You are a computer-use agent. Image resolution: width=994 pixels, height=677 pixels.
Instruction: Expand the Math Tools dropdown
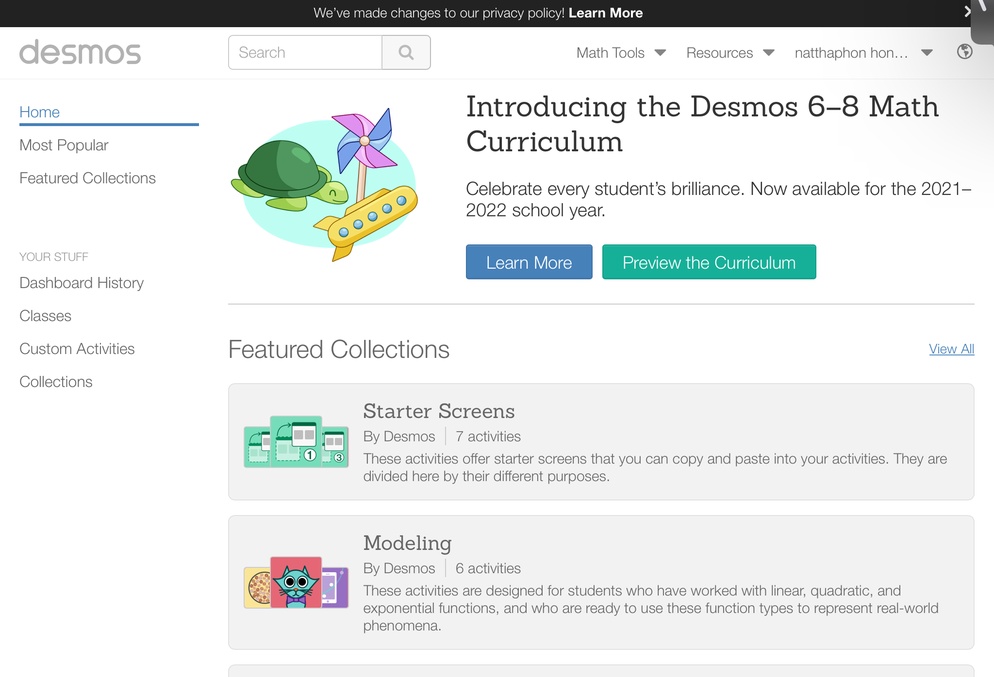coord(621,53)
